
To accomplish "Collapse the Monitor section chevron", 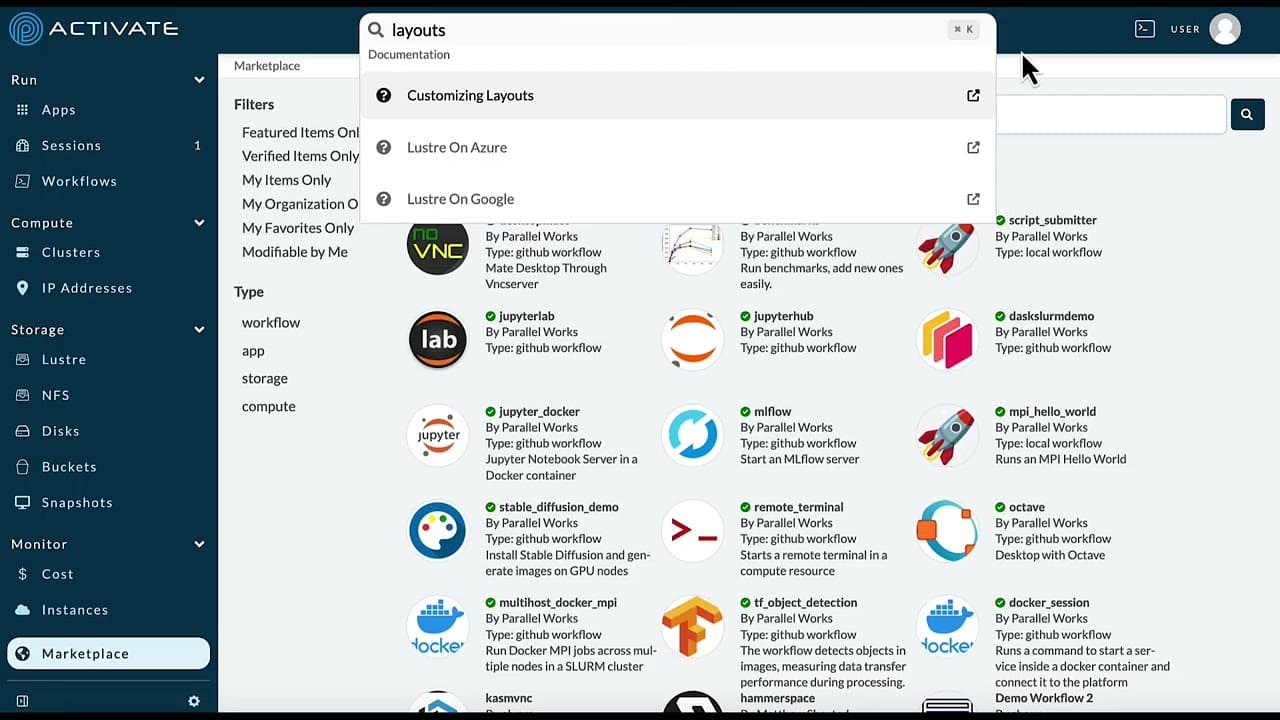I will [199, 544].
